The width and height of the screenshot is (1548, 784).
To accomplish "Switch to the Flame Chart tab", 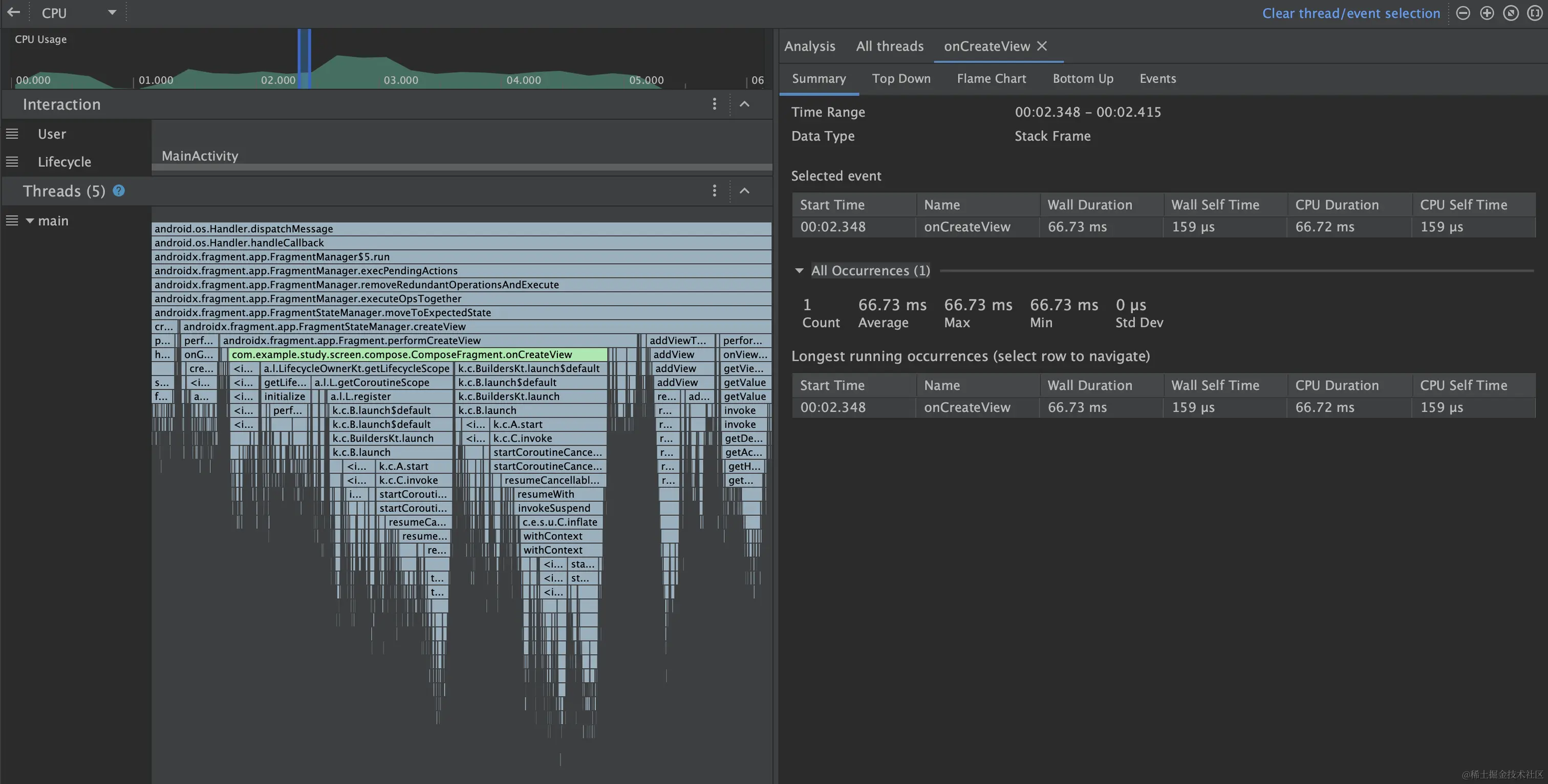I will (x=991, y=79).
